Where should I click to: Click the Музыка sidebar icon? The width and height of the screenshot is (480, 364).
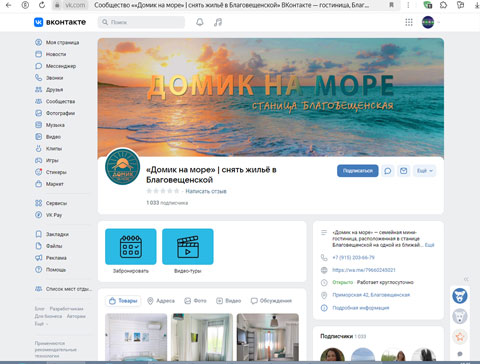(39, 125)
